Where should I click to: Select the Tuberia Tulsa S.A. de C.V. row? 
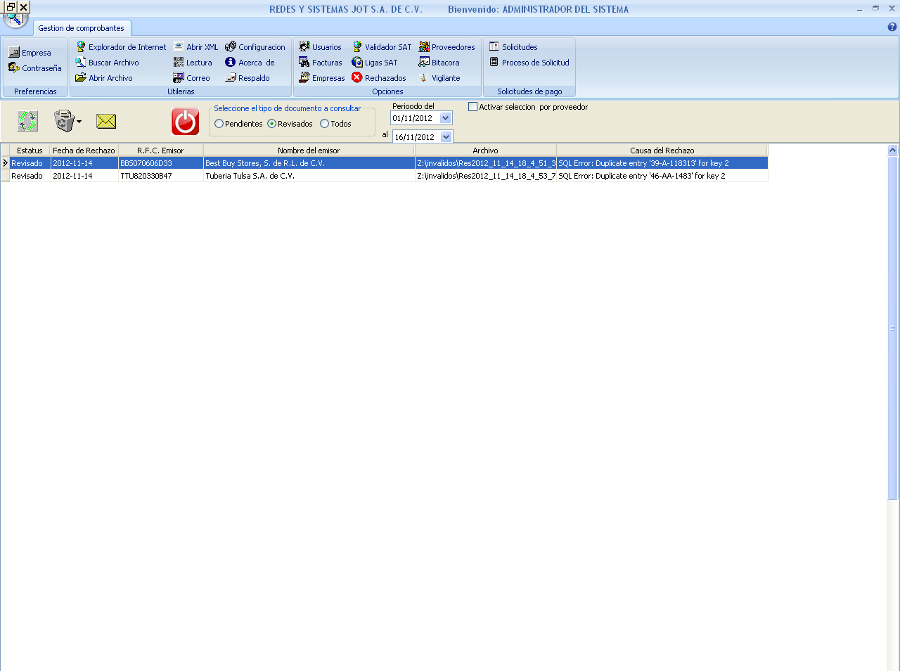(250, 175)
